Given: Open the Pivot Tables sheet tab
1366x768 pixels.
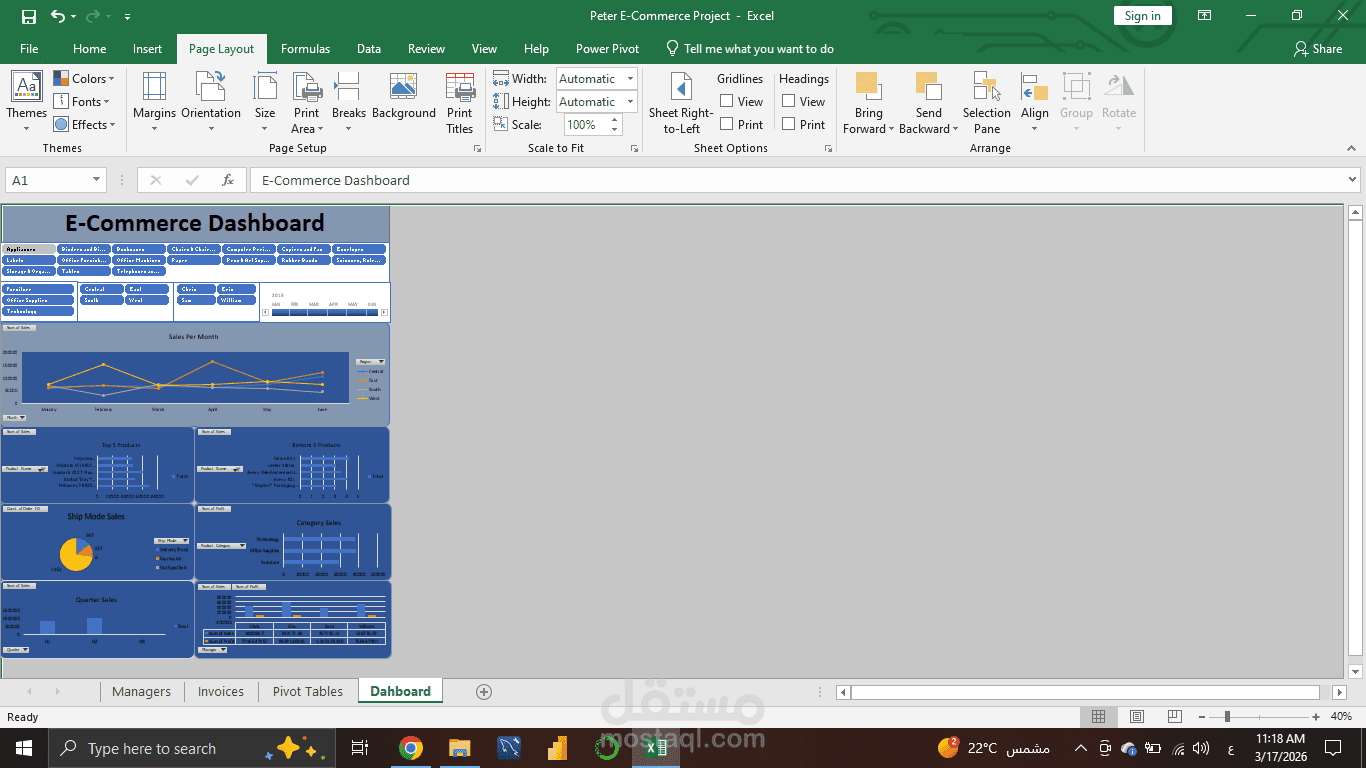Looking at the screenshot, I should pos(308,692).
